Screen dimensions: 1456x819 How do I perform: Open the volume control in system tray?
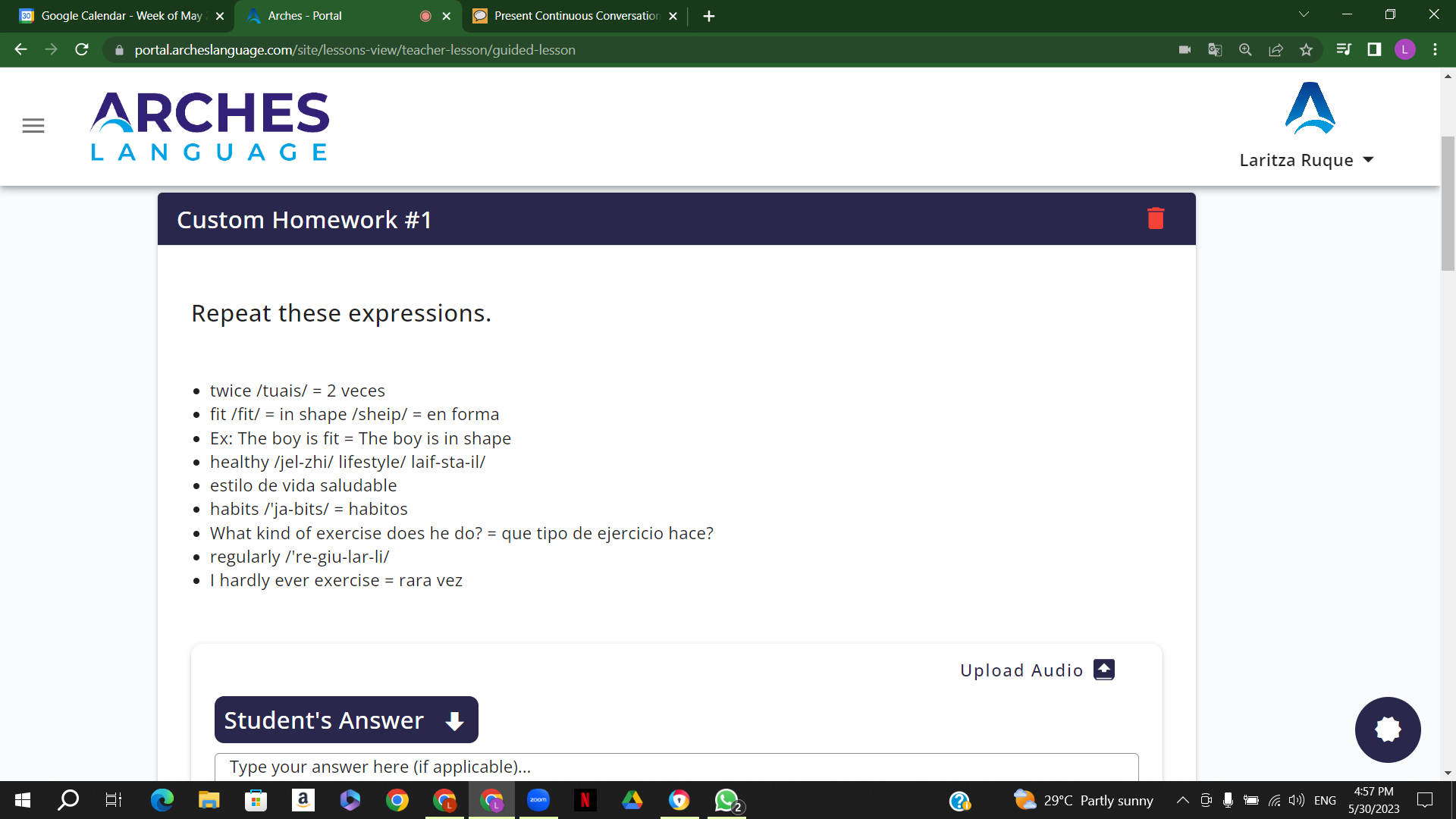(1297, 800)
